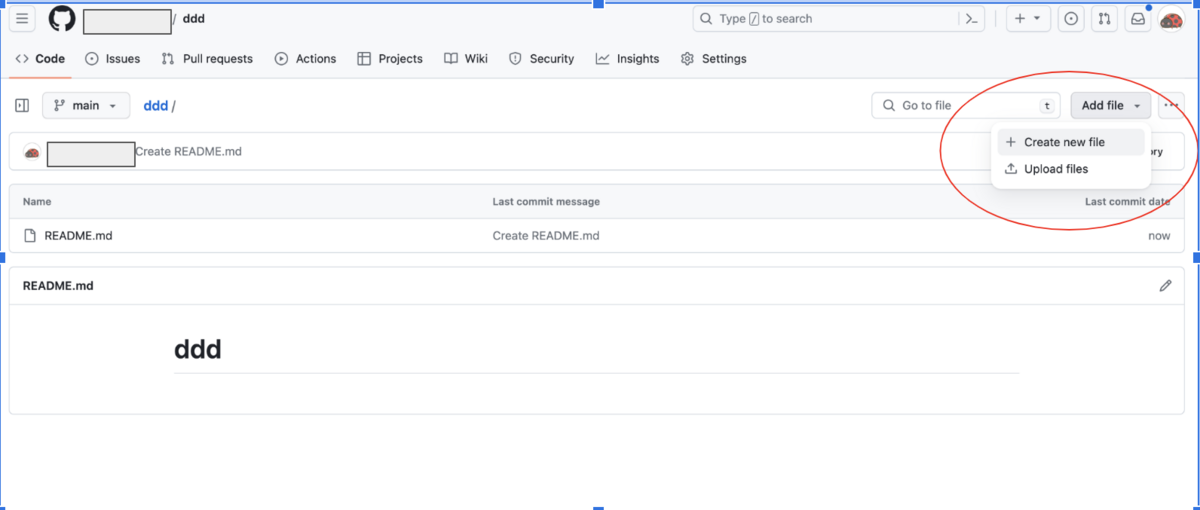The image size is (1200, 510).
Task: Toggle the Add file dropdown
Action: tap(1111, 105)
